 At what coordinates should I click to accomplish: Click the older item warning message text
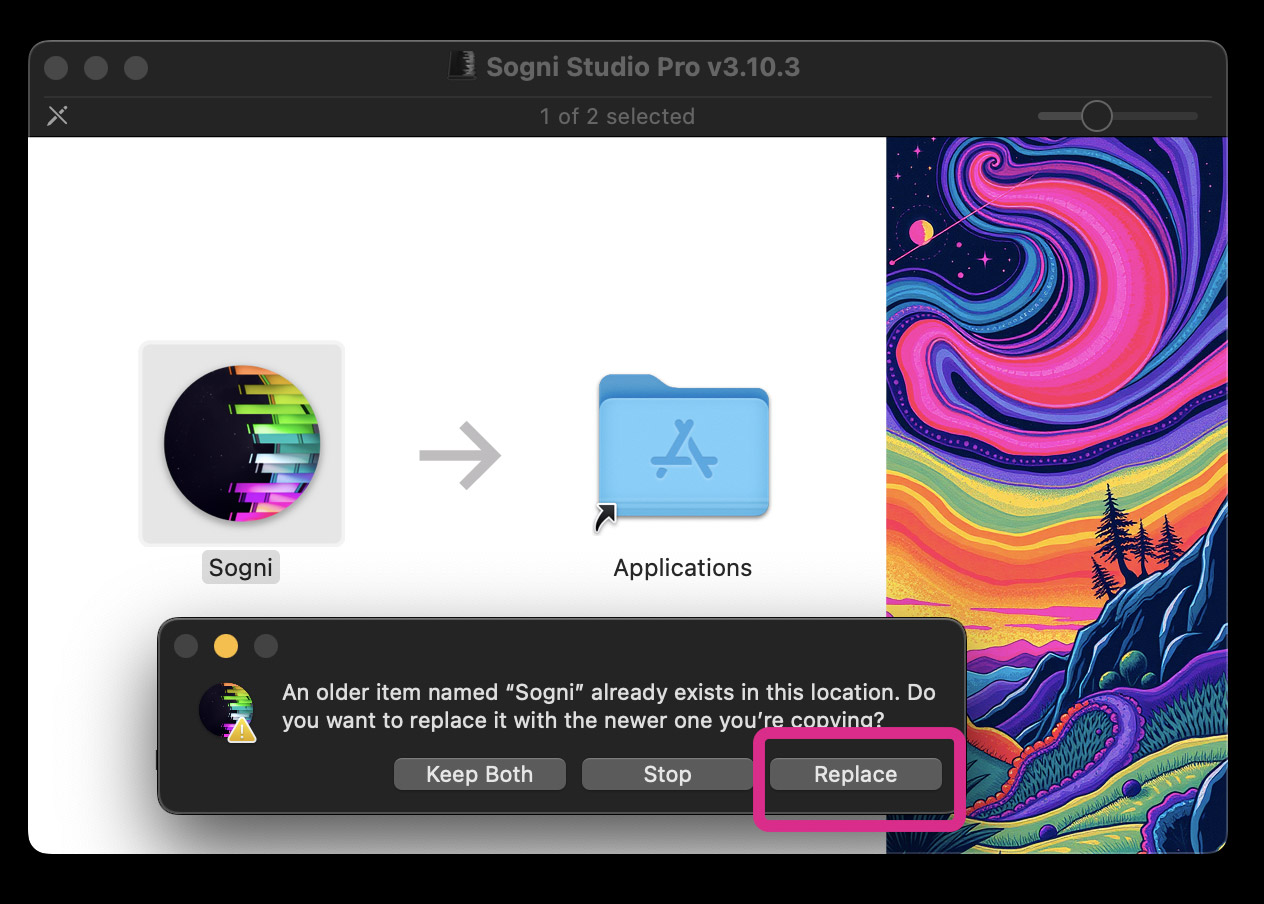click(x=608, y=706)
